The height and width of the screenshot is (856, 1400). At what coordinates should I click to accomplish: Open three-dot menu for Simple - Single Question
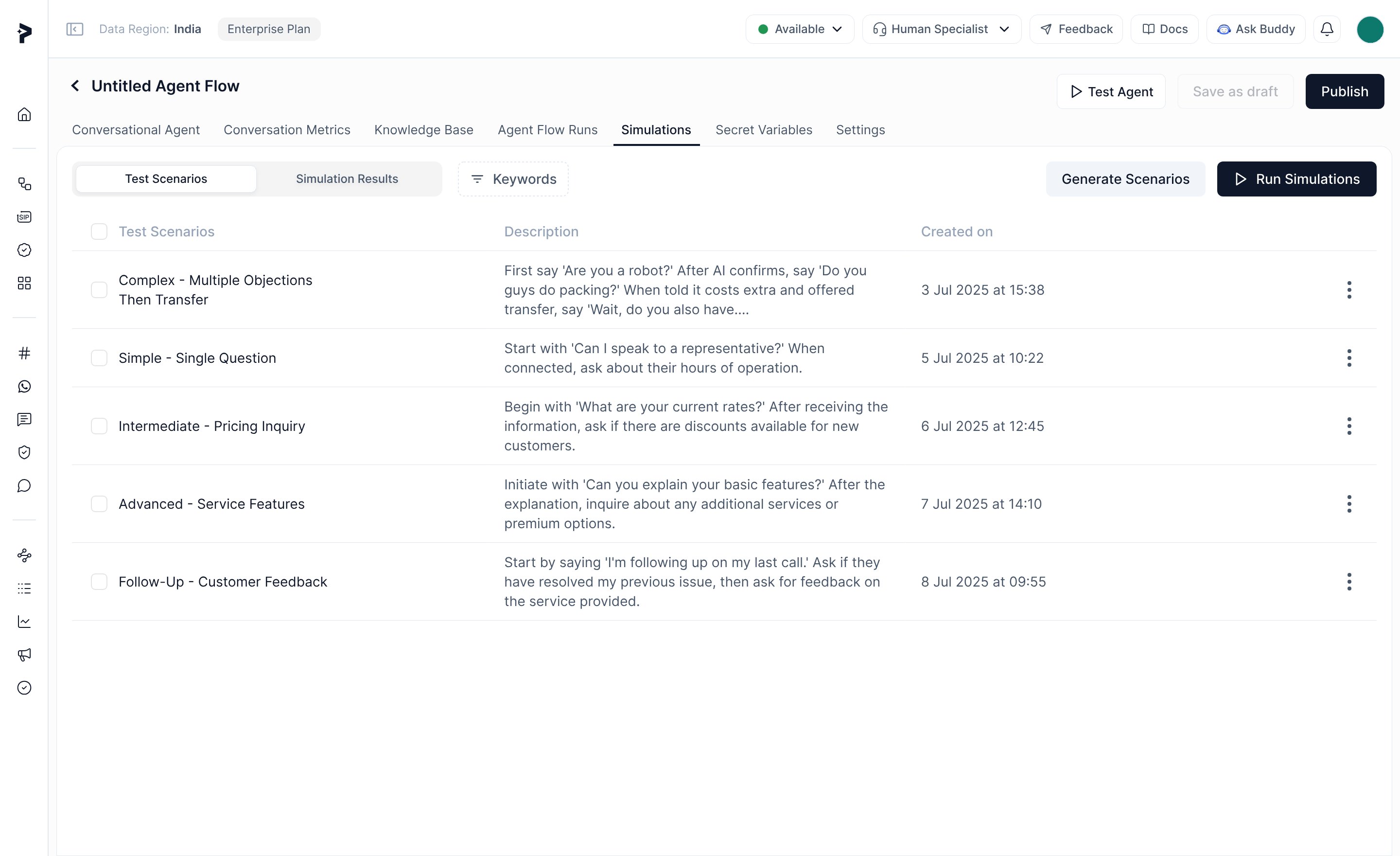(1349, 358)
